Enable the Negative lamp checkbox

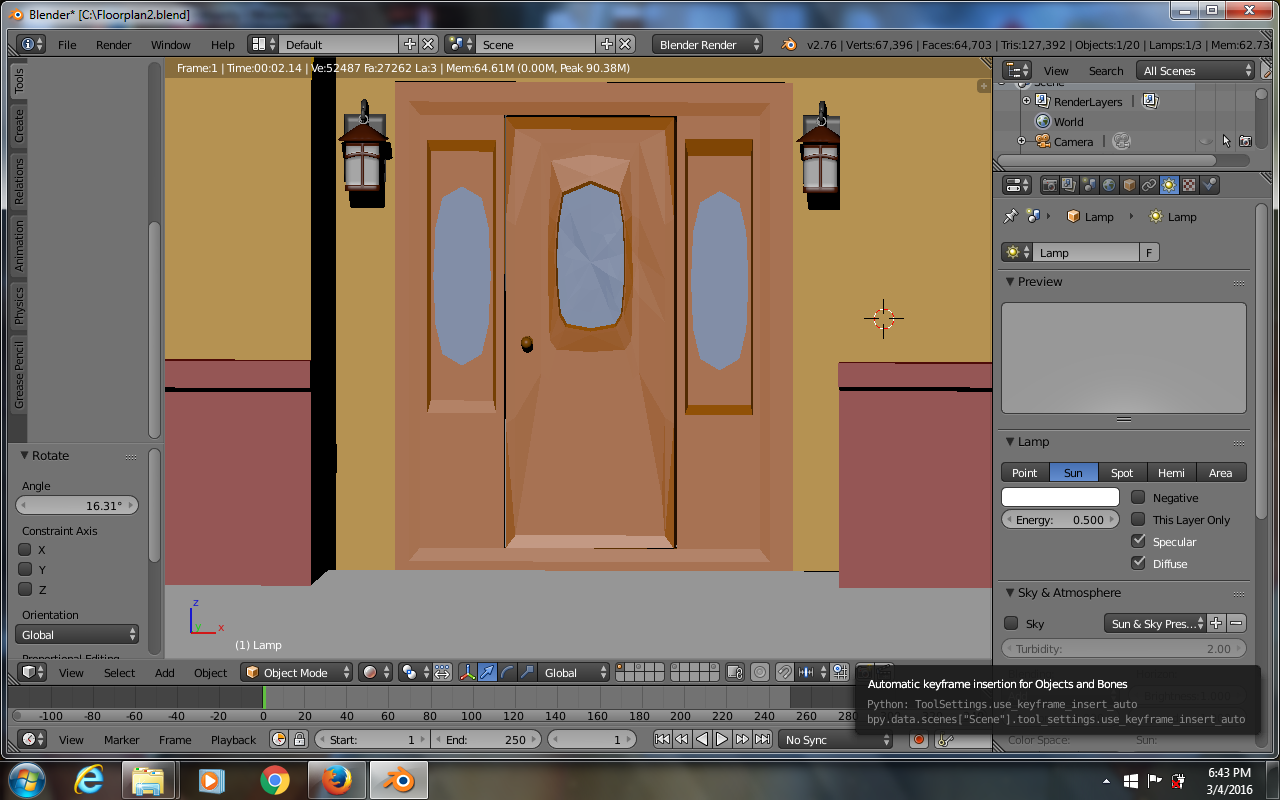1138,497
